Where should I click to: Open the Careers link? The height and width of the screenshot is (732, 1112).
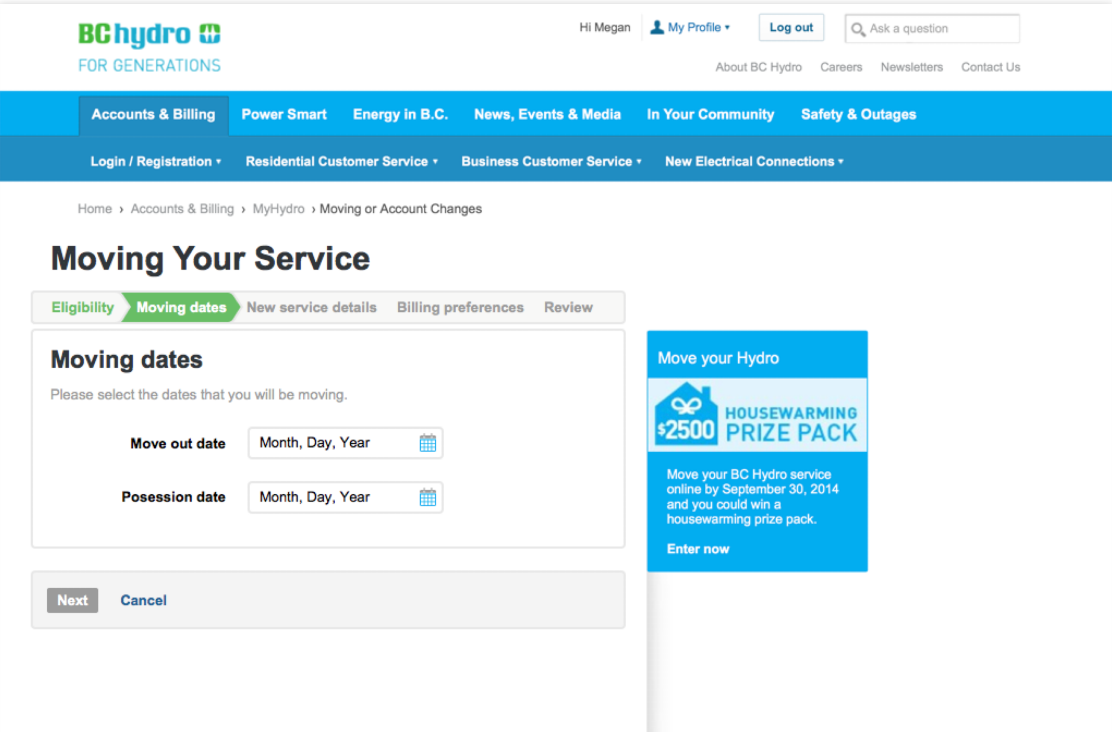(x=841, y=67)
